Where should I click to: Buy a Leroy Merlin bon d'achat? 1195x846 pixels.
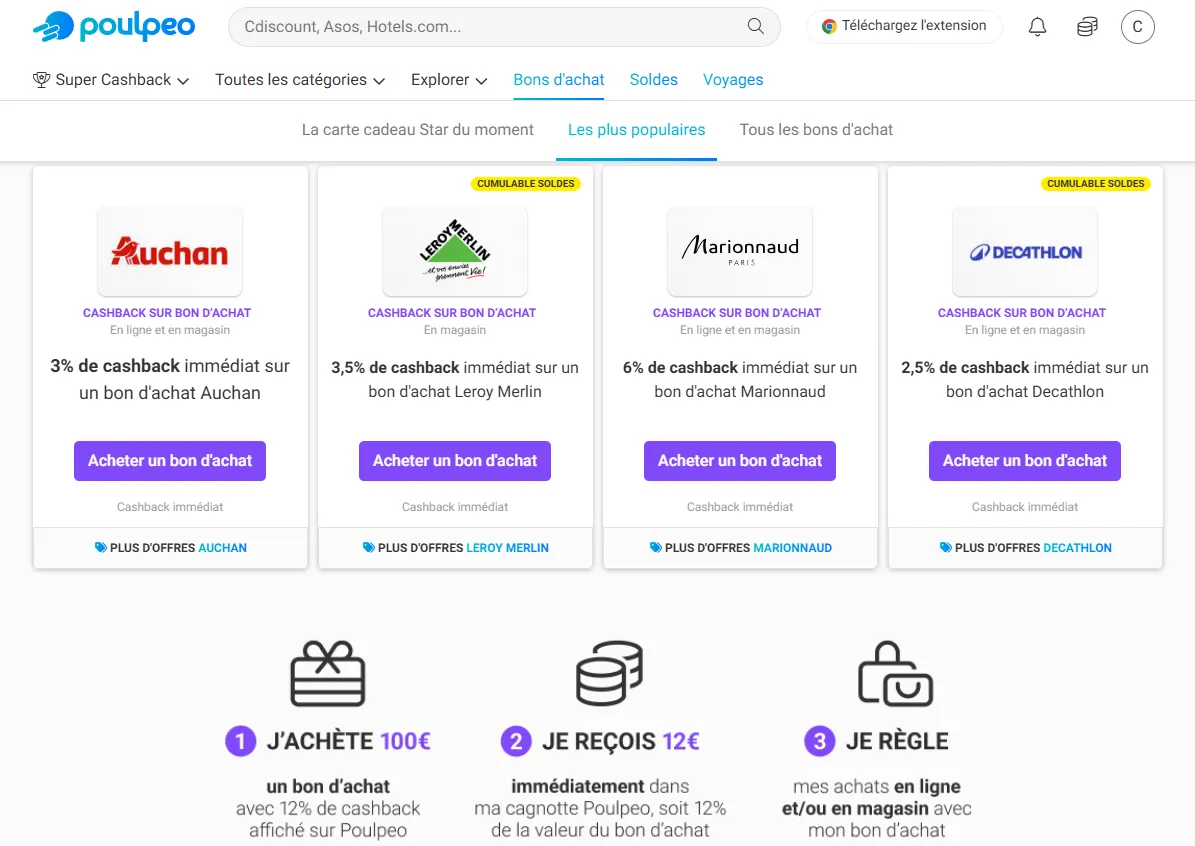455,460
